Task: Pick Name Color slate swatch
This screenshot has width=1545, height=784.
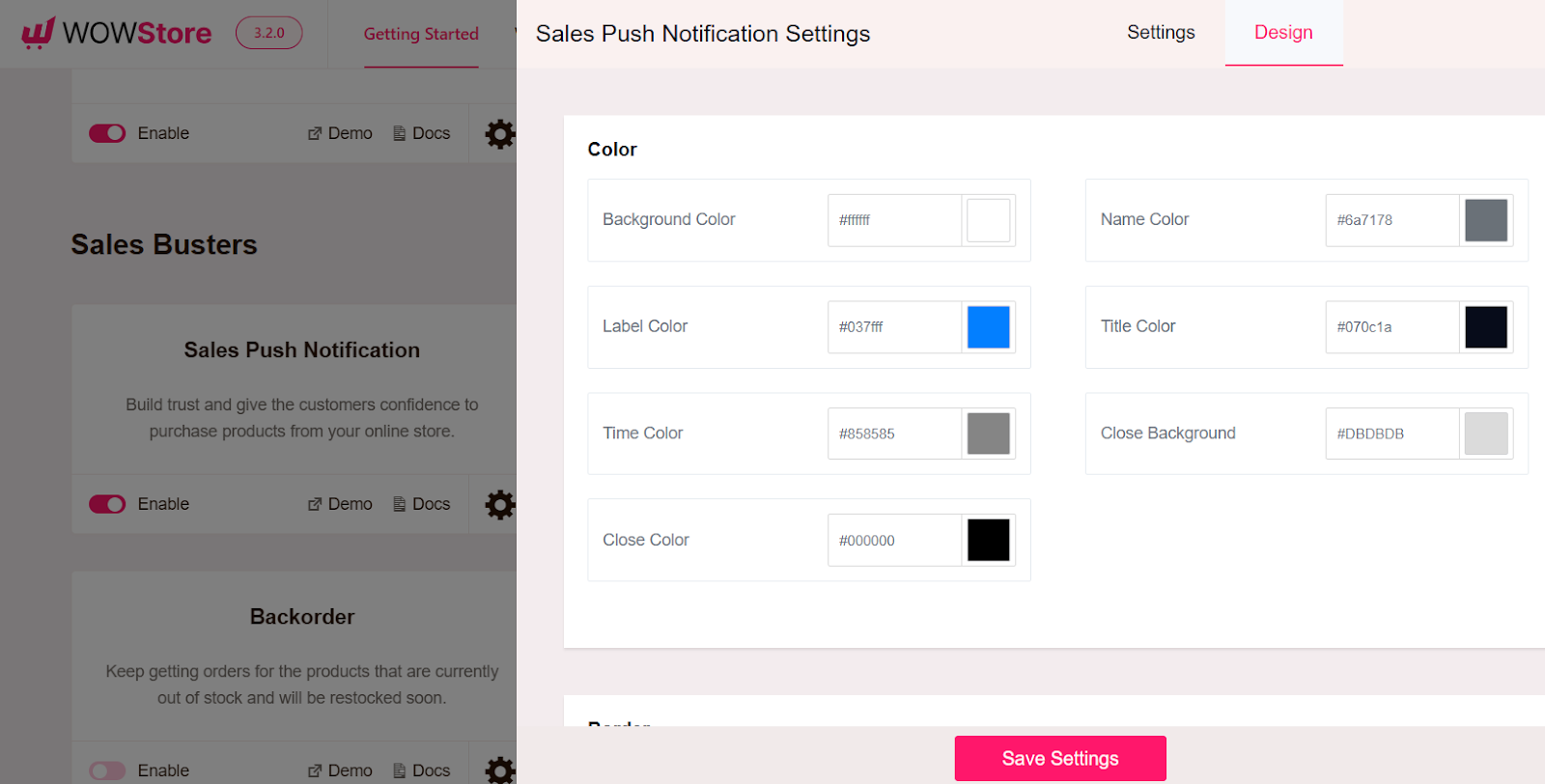Action: pyautogui.click(x=1486, y=220)
